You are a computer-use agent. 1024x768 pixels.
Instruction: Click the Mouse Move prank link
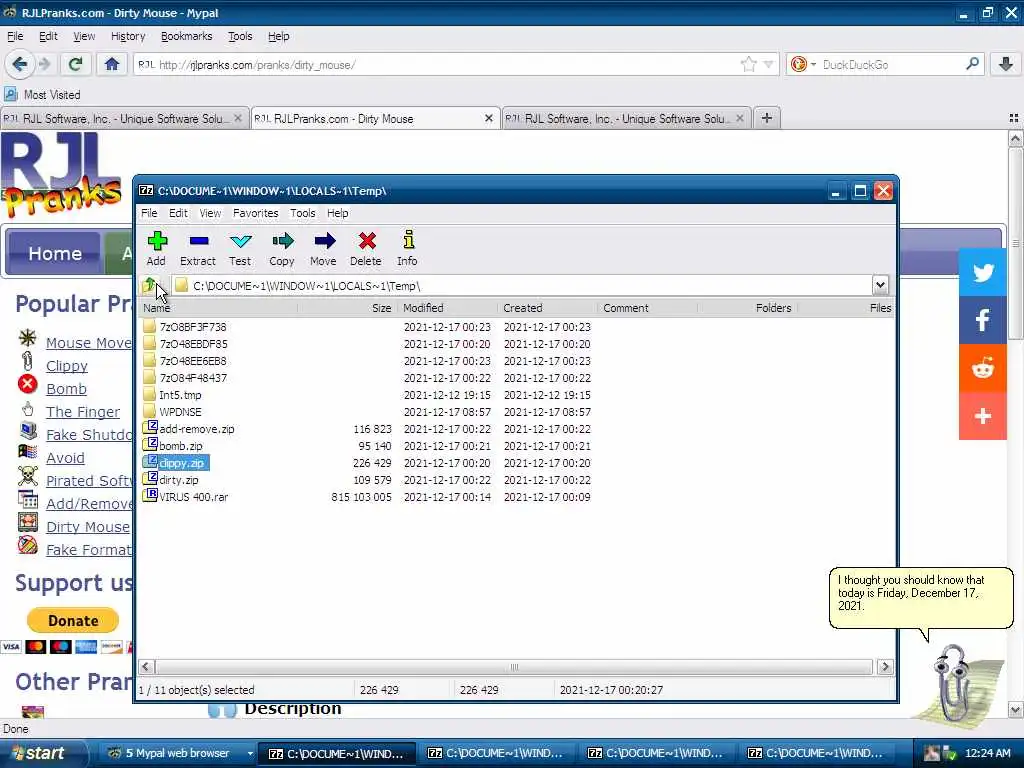[x=89, y=343]
